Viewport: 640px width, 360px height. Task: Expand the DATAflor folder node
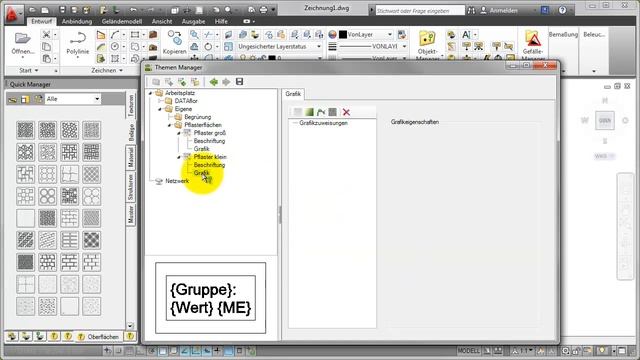pyautogui.click(x=160, y=101)
